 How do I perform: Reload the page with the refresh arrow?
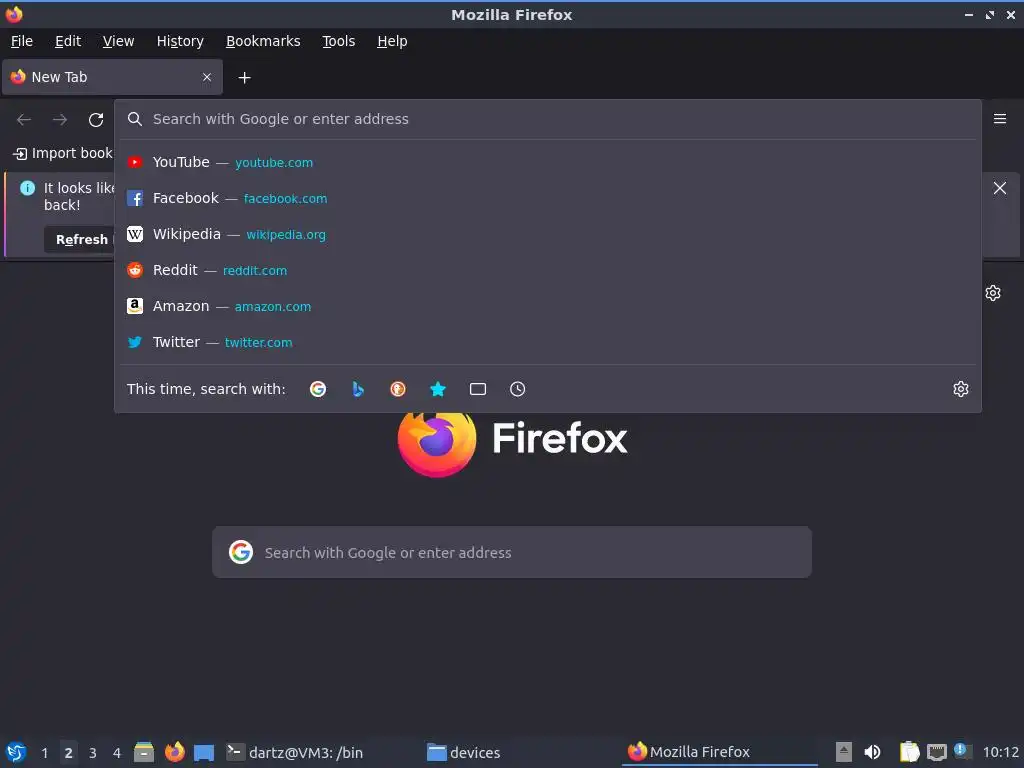(x=96, y=120)
